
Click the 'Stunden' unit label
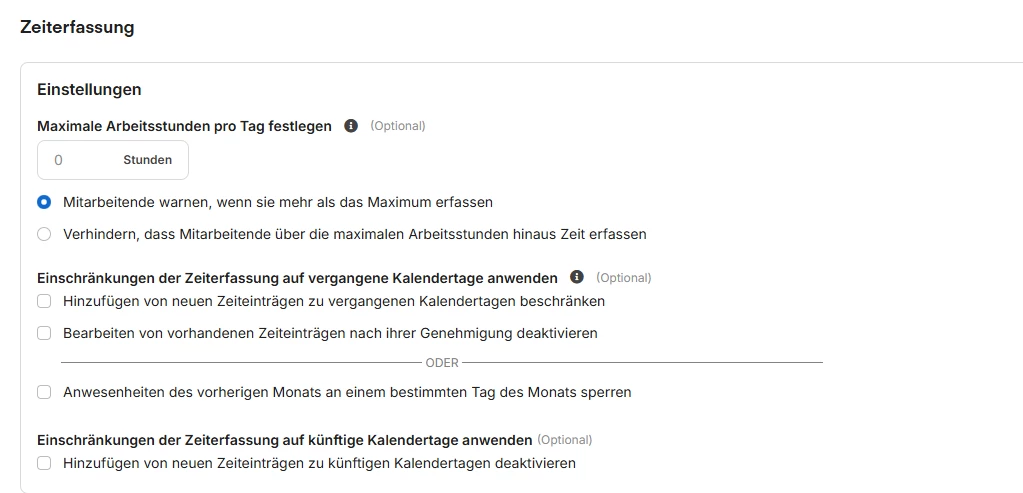pos(147,160)
